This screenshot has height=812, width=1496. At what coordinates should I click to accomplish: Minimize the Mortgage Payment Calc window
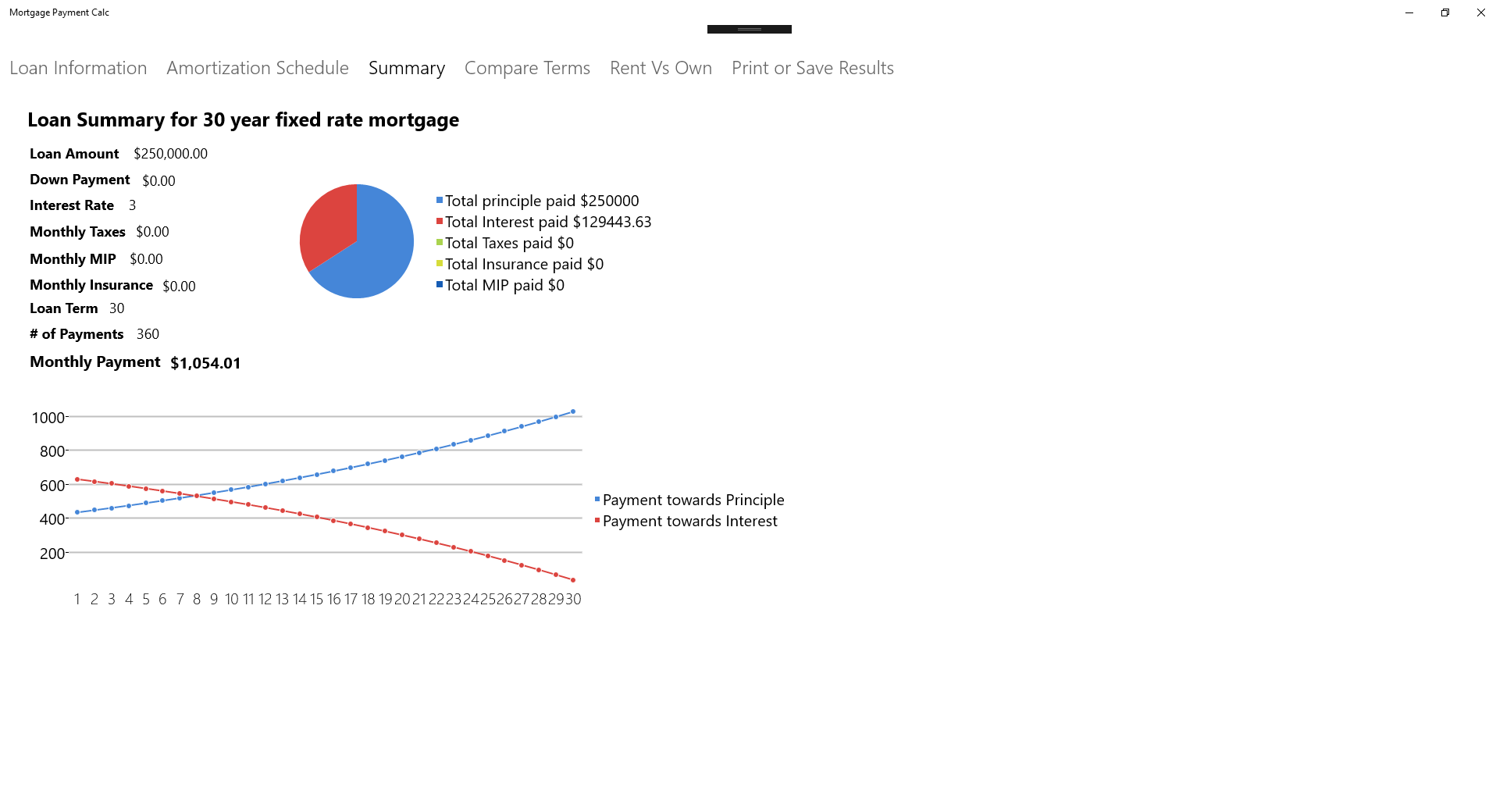pos(1409,12)
